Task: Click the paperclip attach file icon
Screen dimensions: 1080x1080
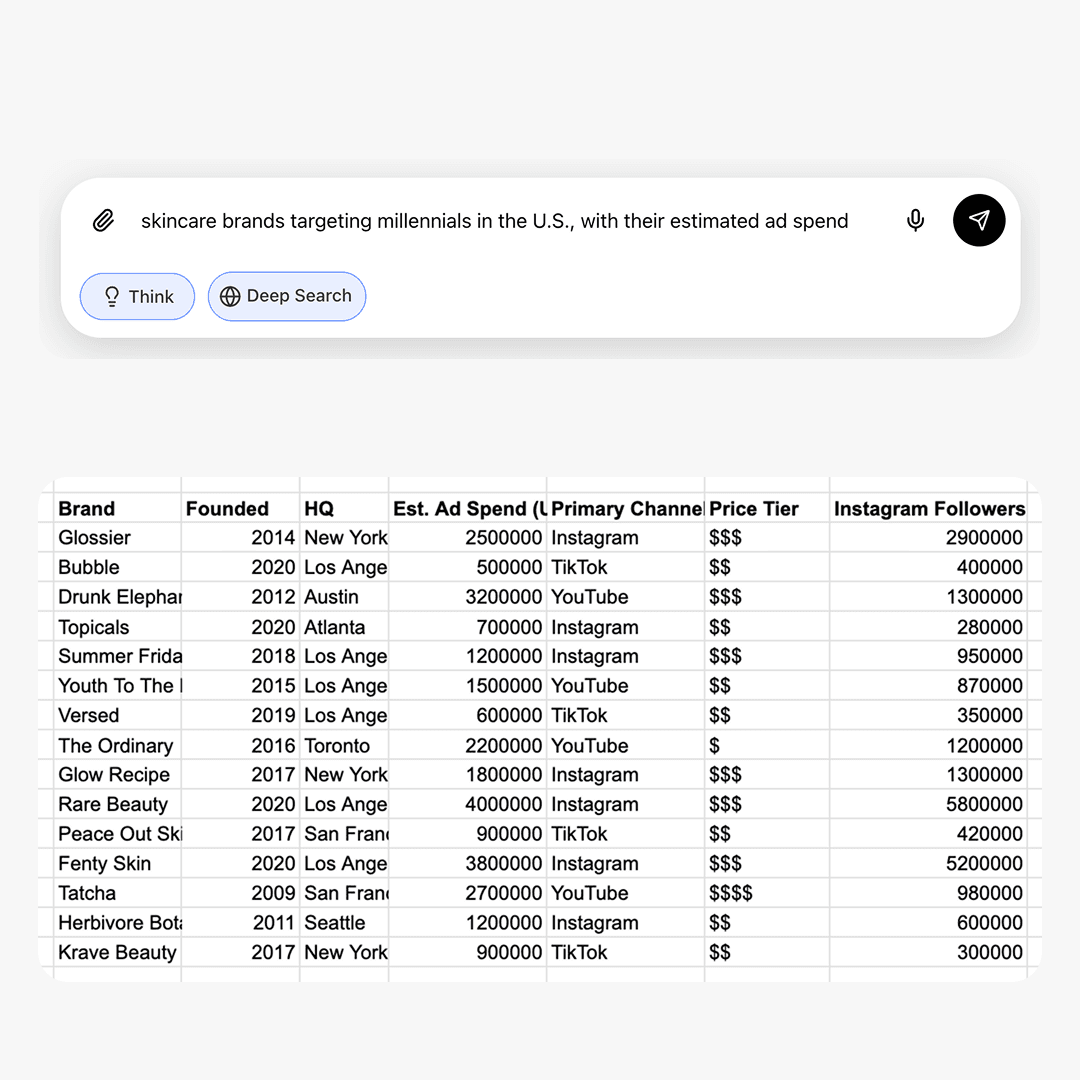Action: click(x=103, y=221)
